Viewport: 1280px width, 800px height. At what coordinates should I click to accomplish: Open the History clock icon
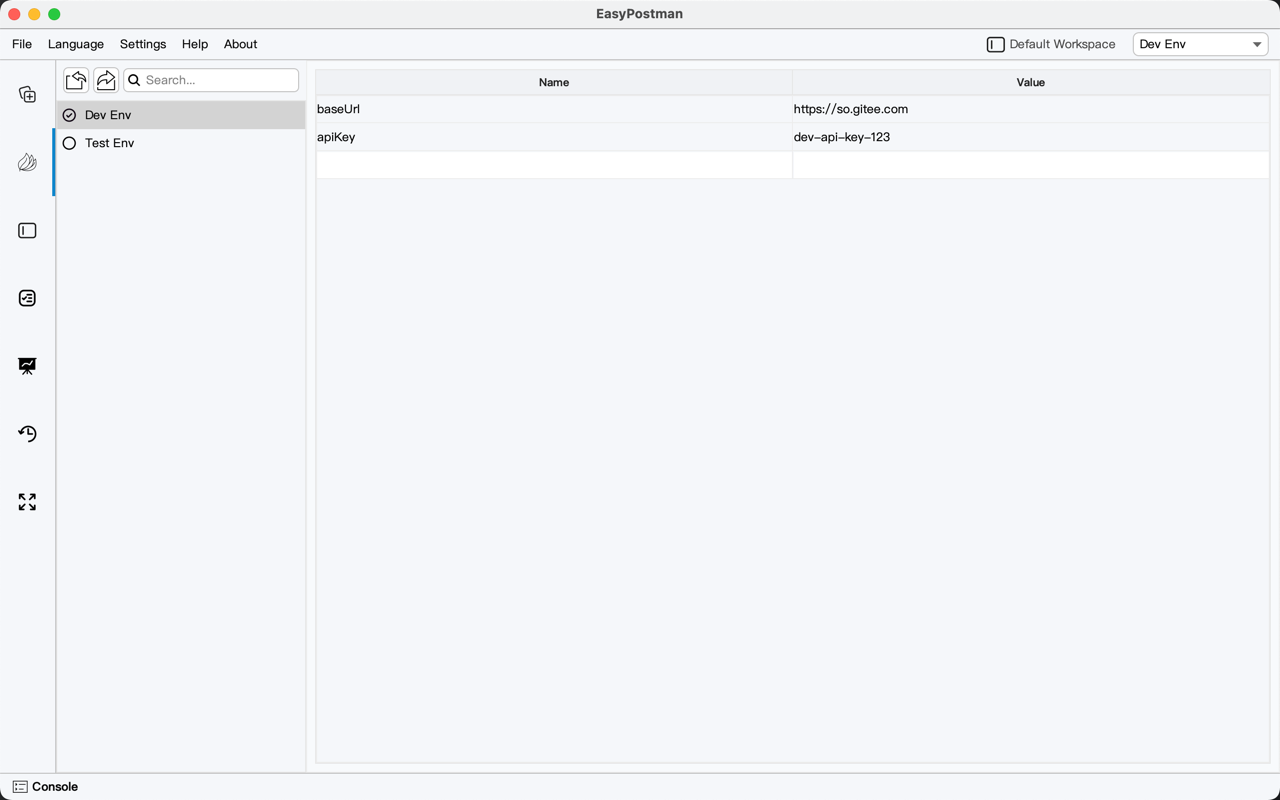pos(27,433)
